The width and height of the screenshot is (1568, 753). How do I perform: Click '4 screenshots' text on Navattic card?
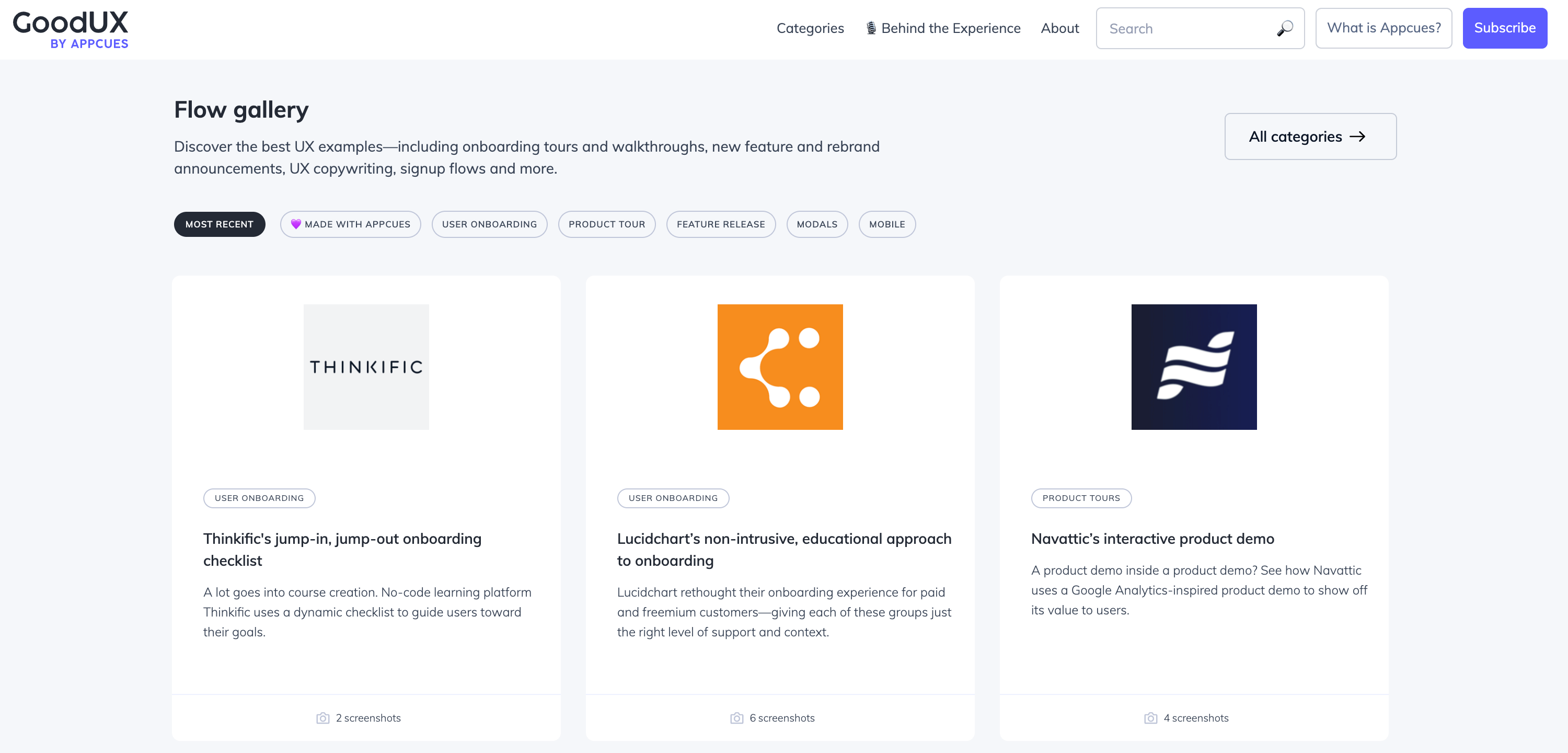click(x=1196, y=718)
